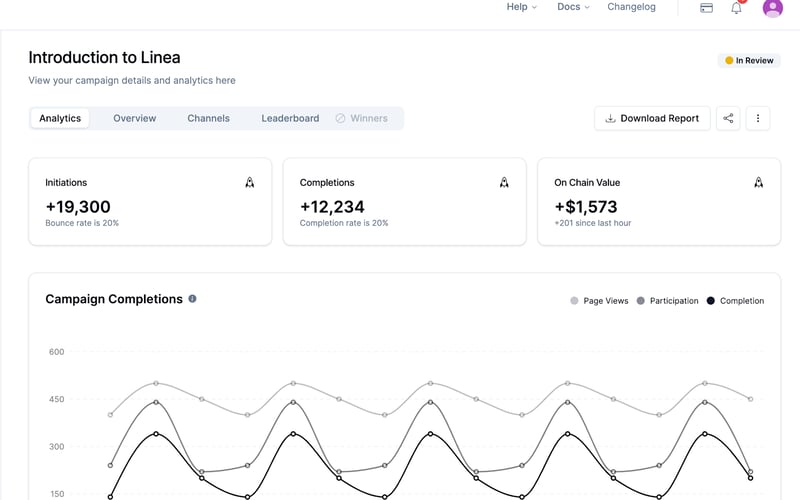Screen dimensions: 800x500
Task: Toggle Completion series in chart legend
Action: pyautogui.click(x=735, y=301)
